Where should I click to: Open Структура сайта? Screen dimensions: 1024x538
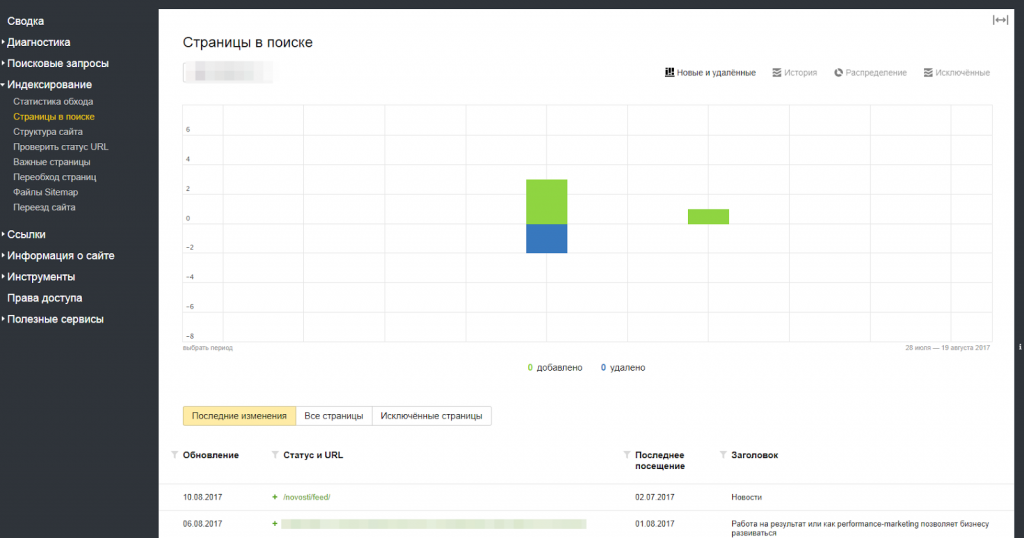[48, 131]
